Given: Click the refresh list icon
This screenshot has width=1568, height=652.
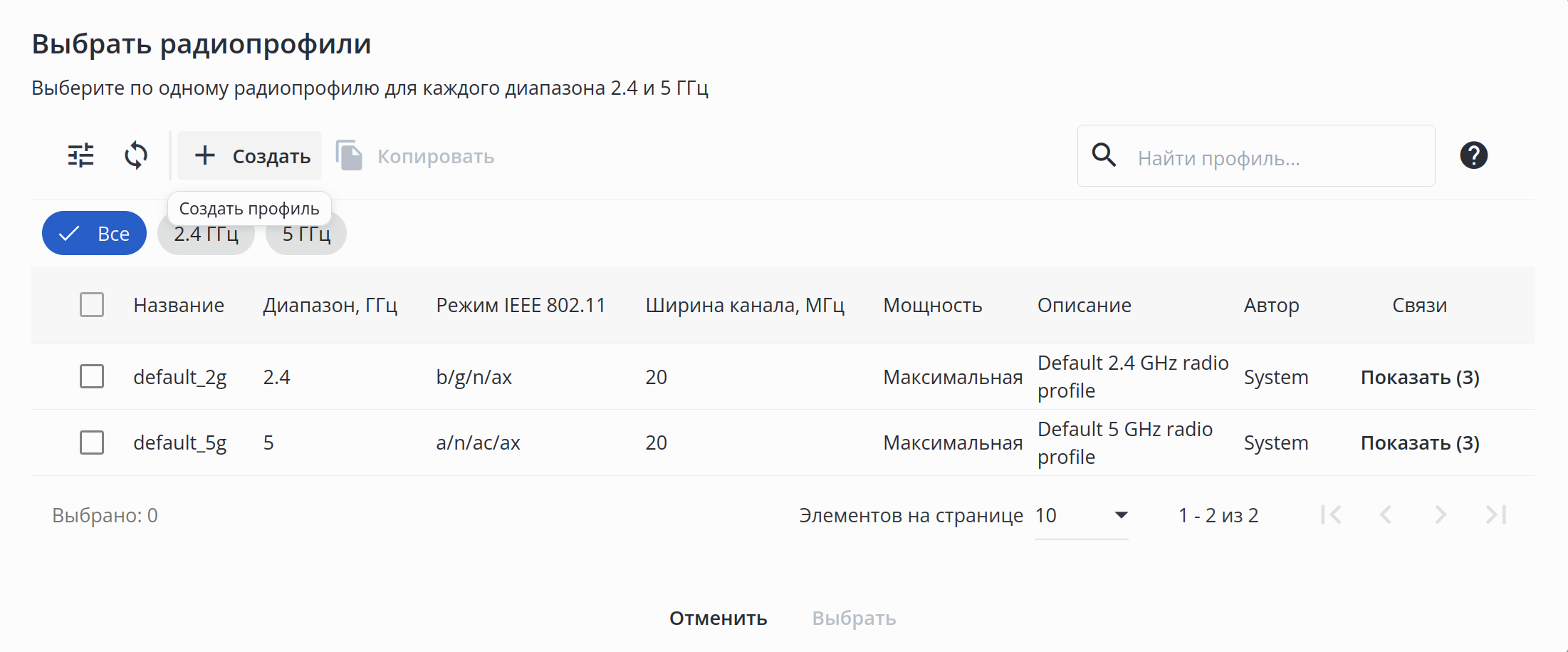Looking at the screenshot, I should [x=136, y=155].
